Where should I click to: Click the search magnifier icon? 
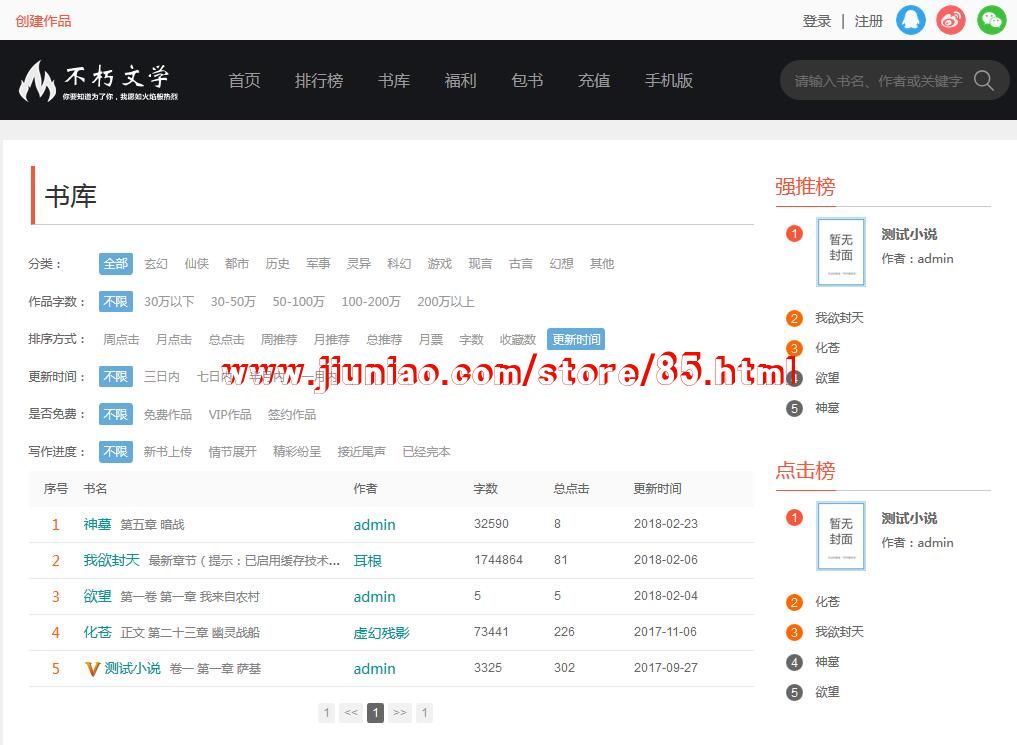(984, 81)
